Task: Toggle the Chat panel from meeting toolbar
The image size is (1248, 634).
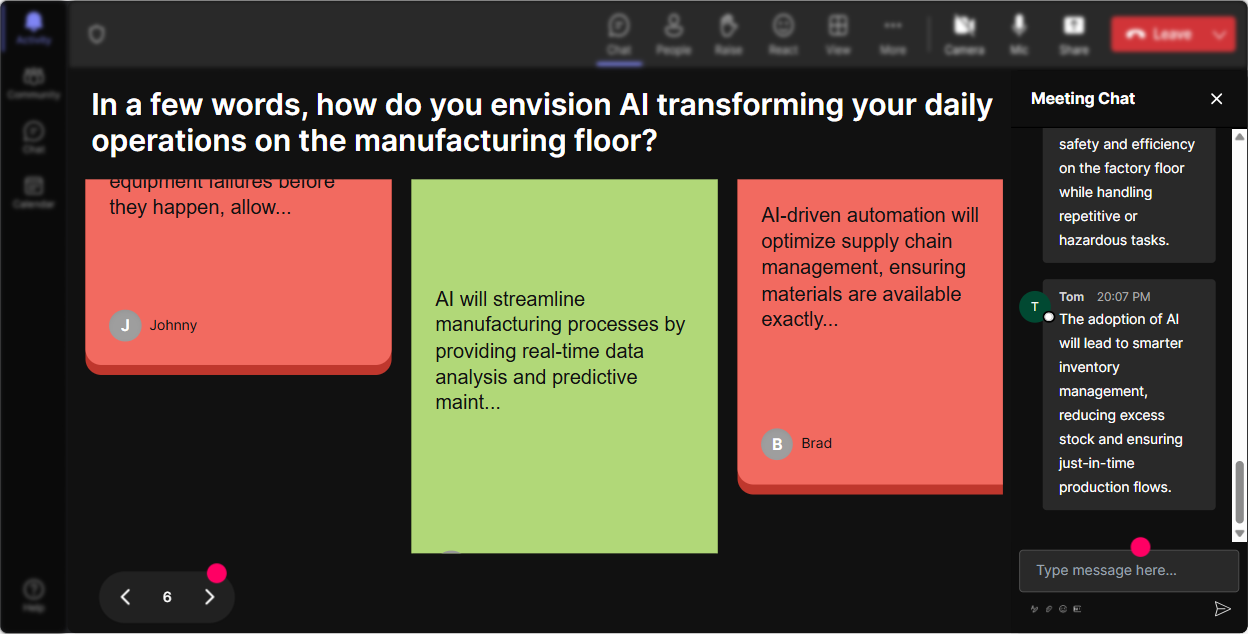Action: pos(619,34)
